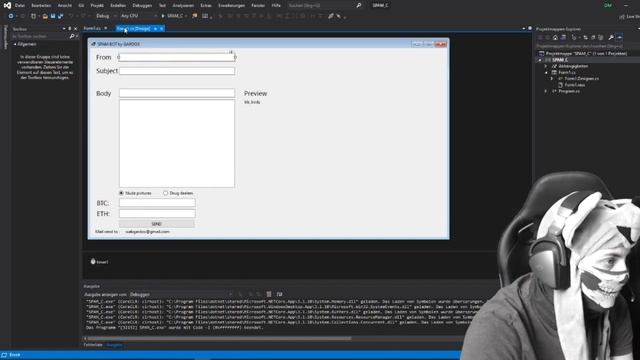The width and height of the screenshot is (640, 360).
Task: Click the Visual Studio logo icon
Action: pyautogui.click(x=7, y=5)
